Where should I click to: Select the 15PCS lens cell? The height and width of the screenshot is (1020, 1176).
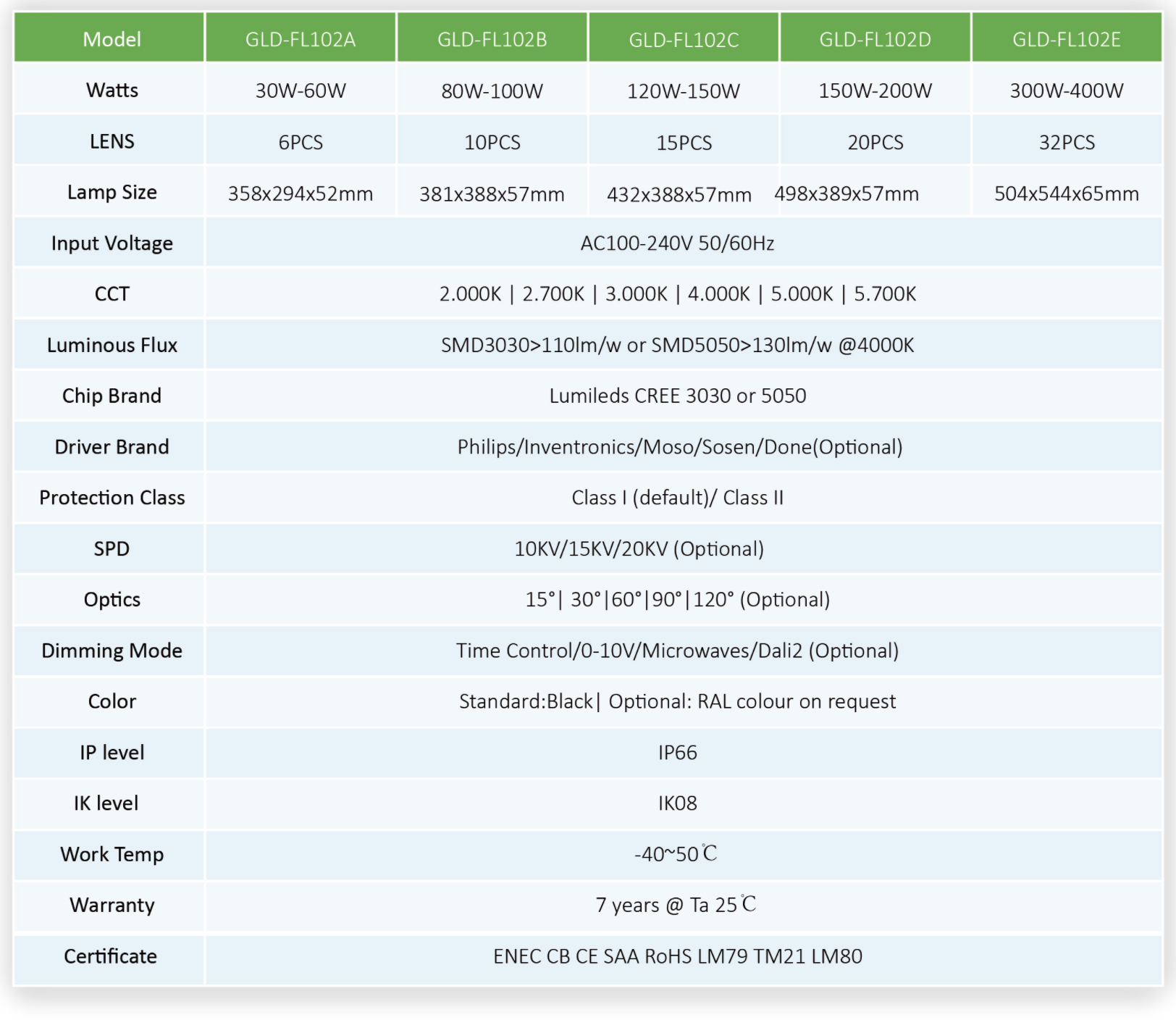point(684,143)
